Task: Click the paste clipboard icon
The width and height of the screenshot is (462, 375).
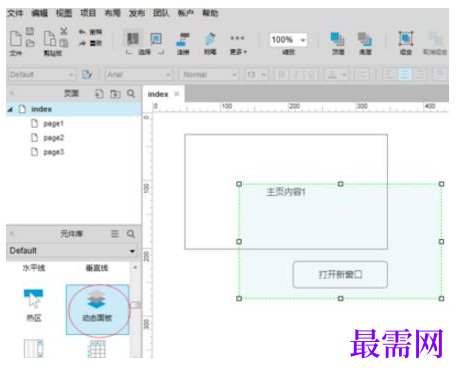Action: click(50, 38)
